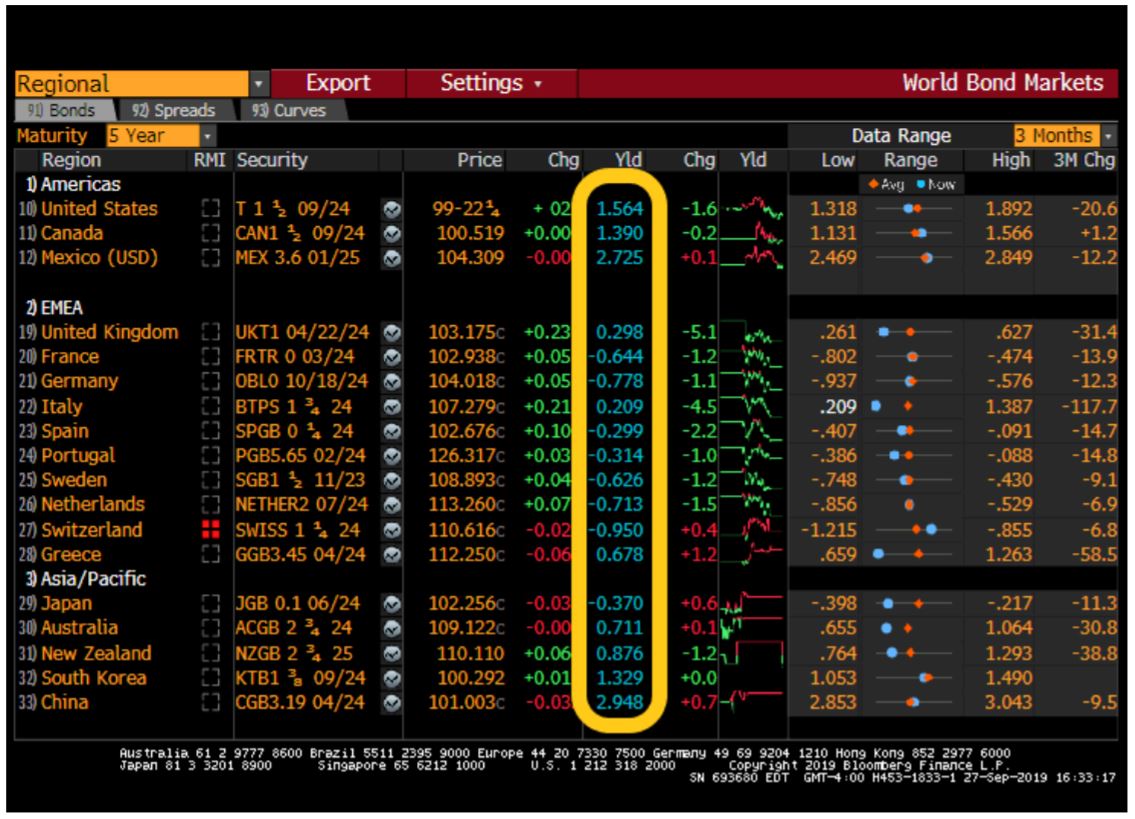Toggle the RMI box for Germany

(x=211, y=382)
